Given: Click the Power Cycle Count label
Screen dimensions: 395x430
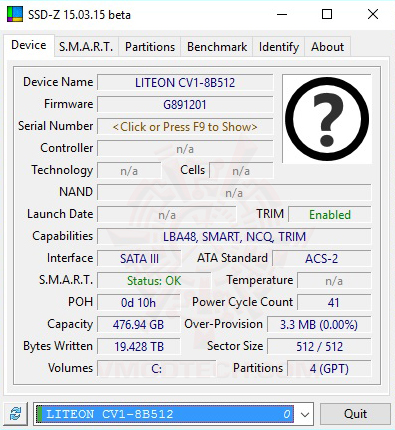Looking at the screenshot, I should [x=243, y=302].
